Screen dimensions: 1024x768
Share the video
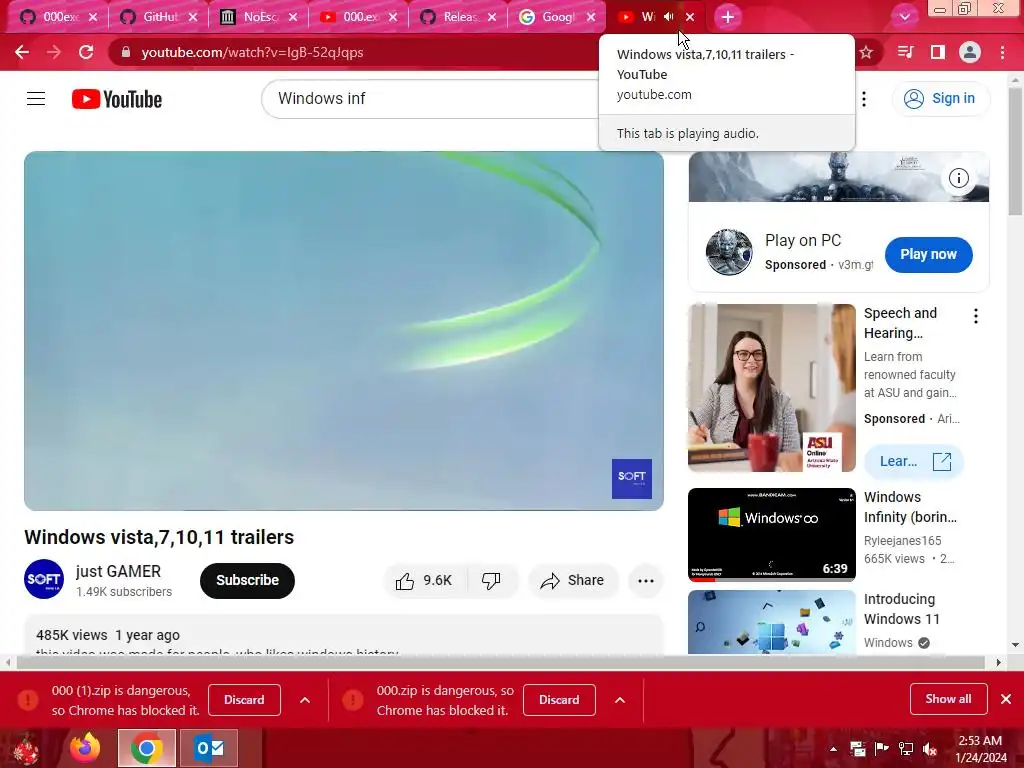(573, 581)
